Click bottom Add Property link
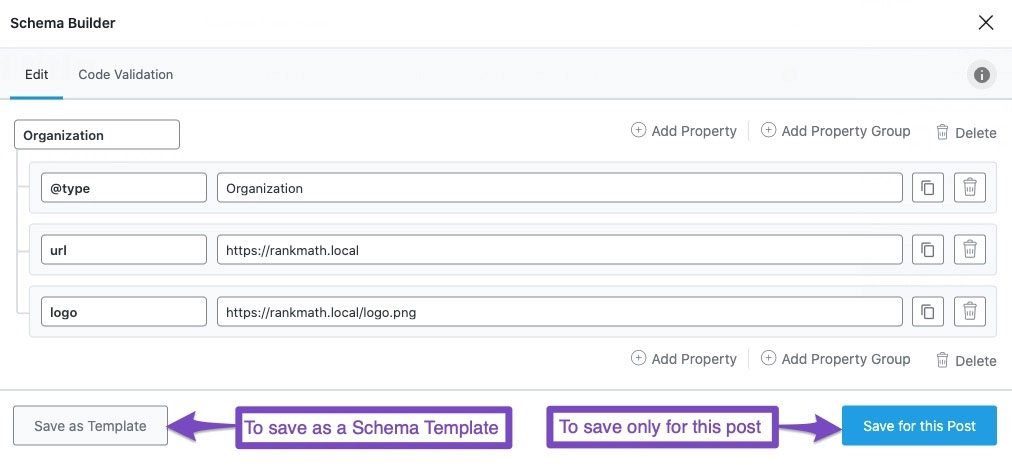Viewport: 1012px width, 469px height. coord(683,359)
